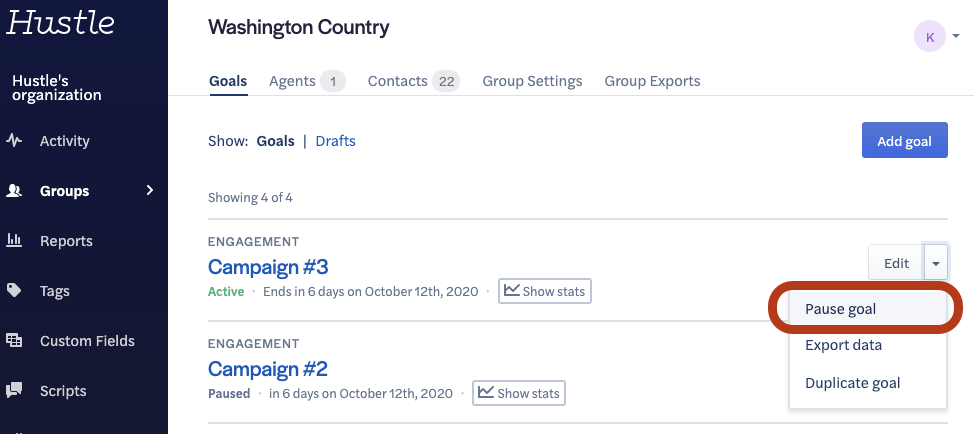Show stats for Campaign #2
Screen dimensions: 974x434
pyautogui.click(x=519, y=393)
